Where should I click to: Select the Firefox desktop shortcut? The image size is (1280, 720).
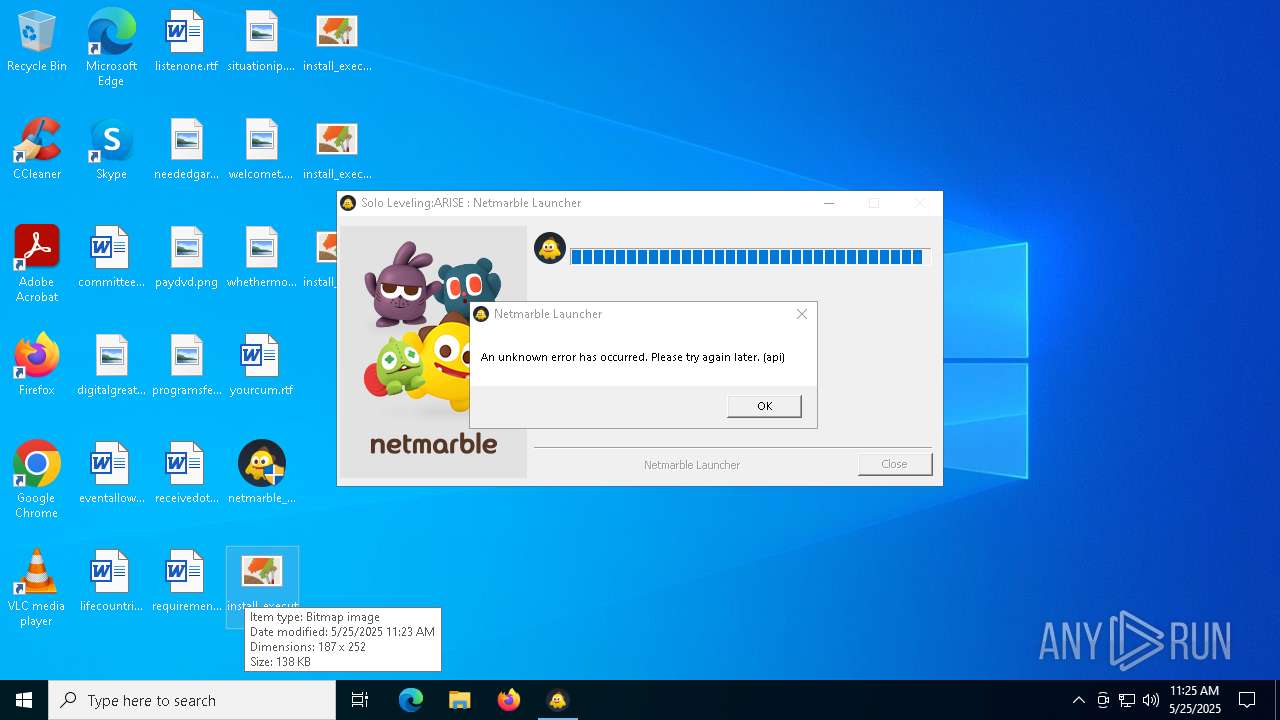point(37,366)
